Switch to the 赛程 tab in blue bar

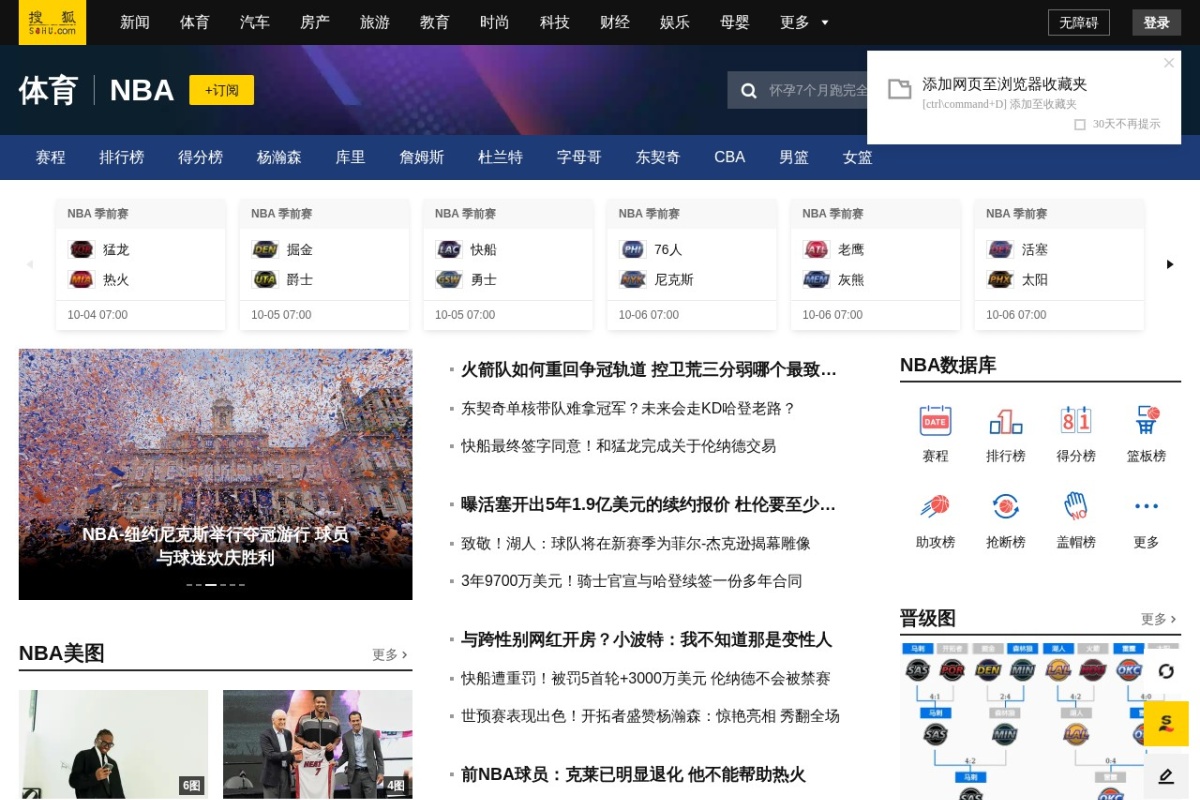coord(51,157)
